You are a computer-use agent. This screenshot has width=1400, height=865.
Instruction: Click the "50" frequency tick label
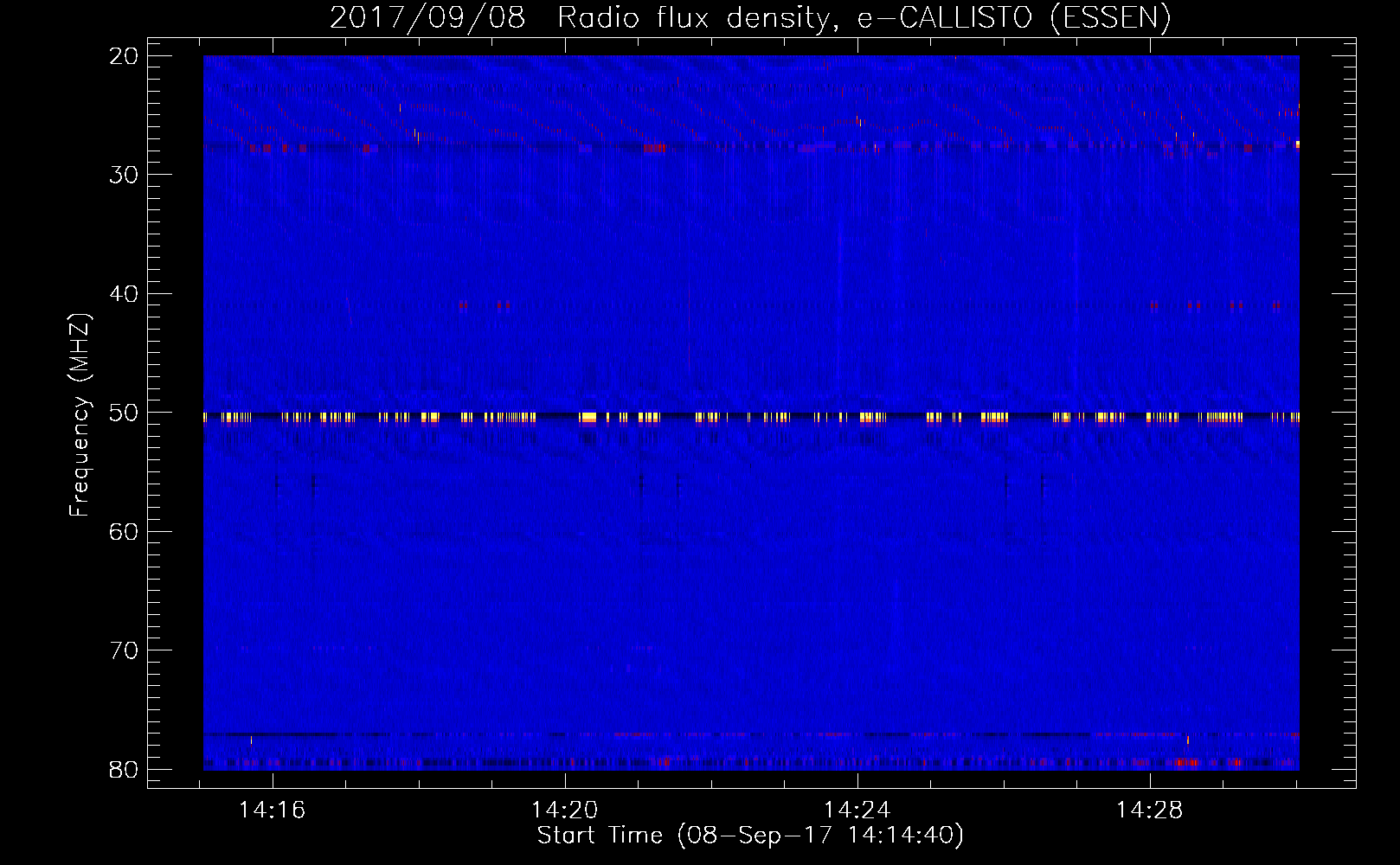tap(124, 413)
